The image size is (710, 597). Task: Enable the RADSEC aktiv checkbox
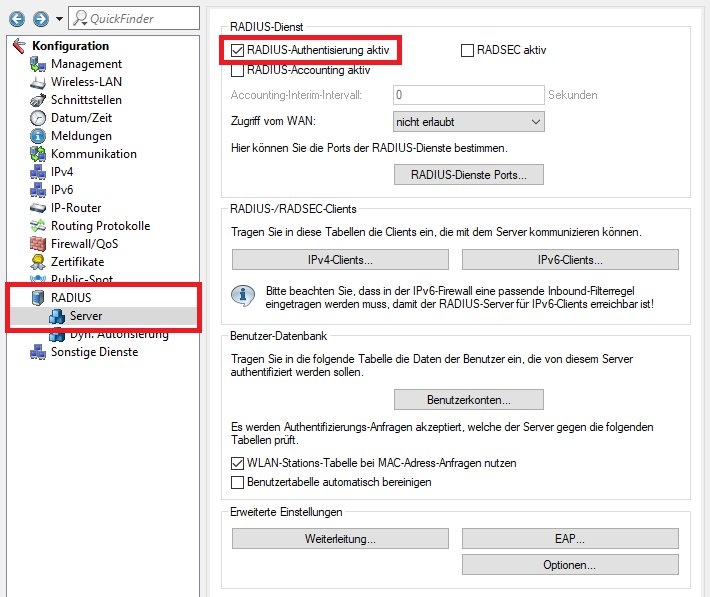tap(467, 50)
